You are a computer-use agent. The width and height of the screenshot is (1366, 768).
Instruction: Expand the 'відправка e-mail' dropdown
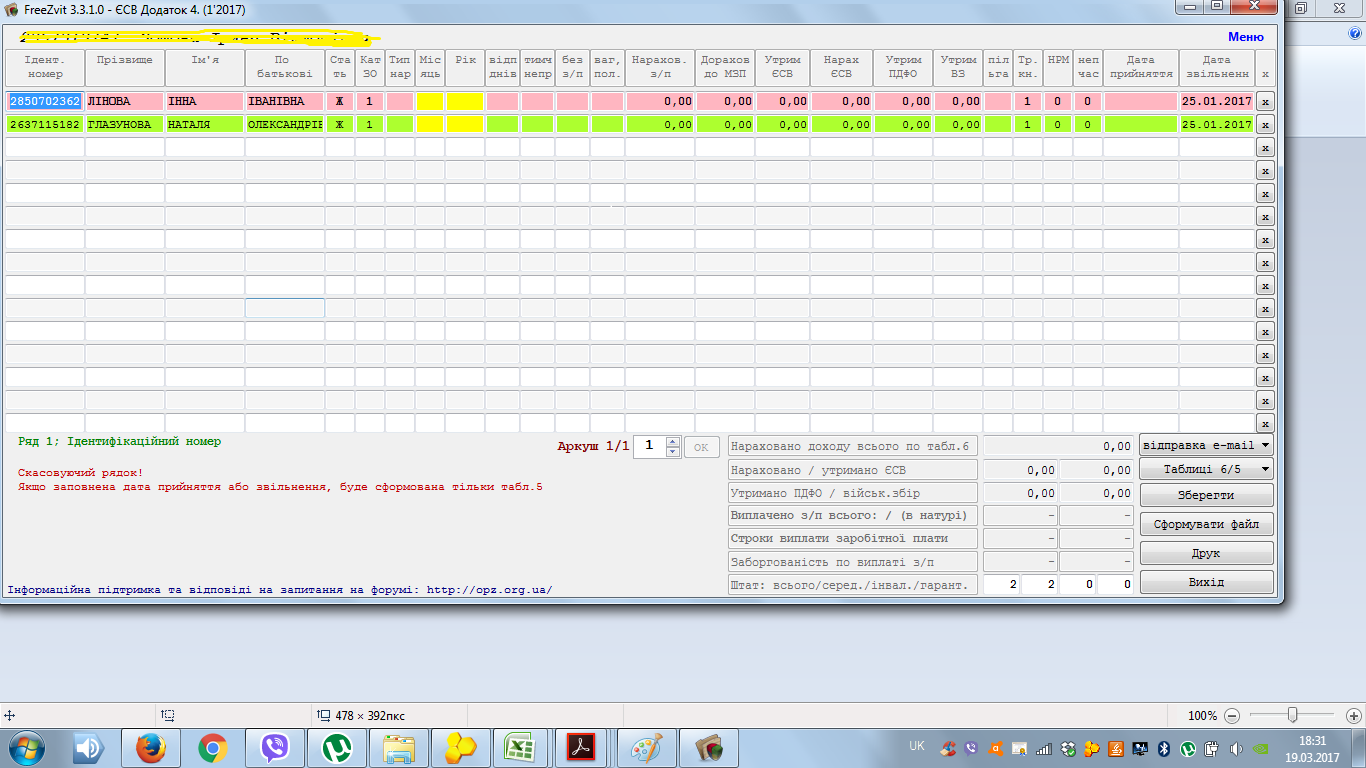pos(1206,445)
